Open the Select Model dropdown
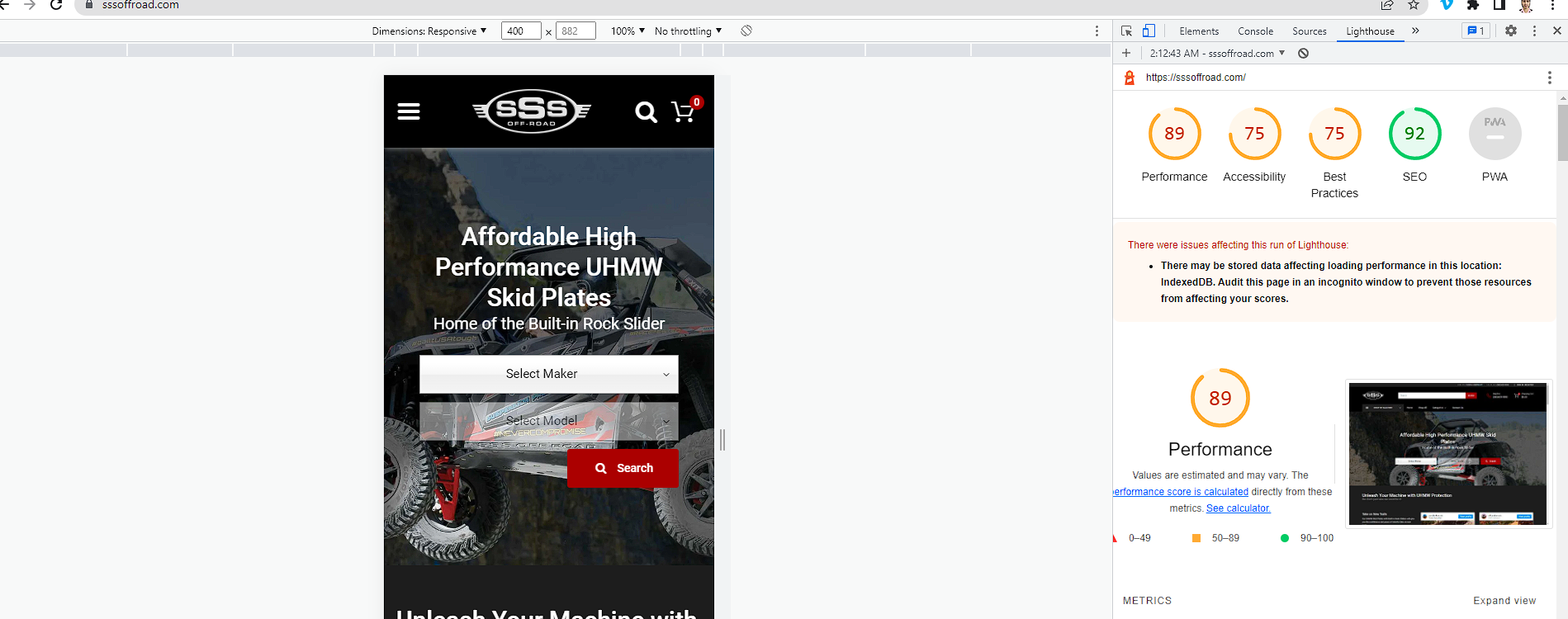 pyautogui.click(x=549, y=421)
